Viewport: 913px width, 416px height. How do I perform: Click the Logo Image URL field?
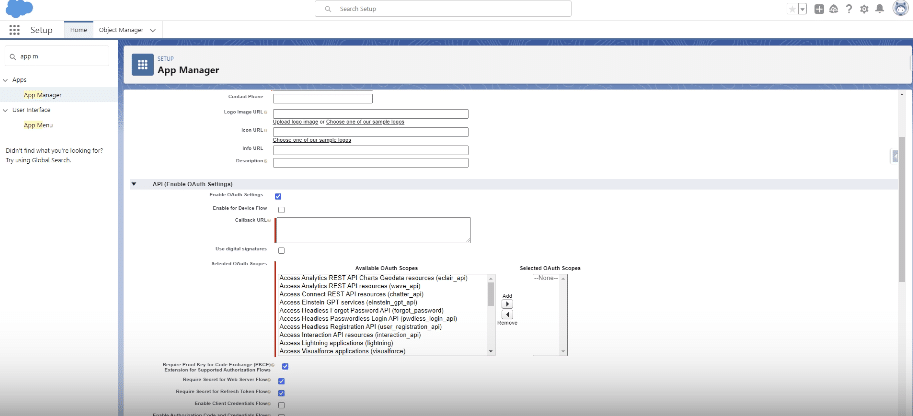pyautogui.click(x=371, y=114)
